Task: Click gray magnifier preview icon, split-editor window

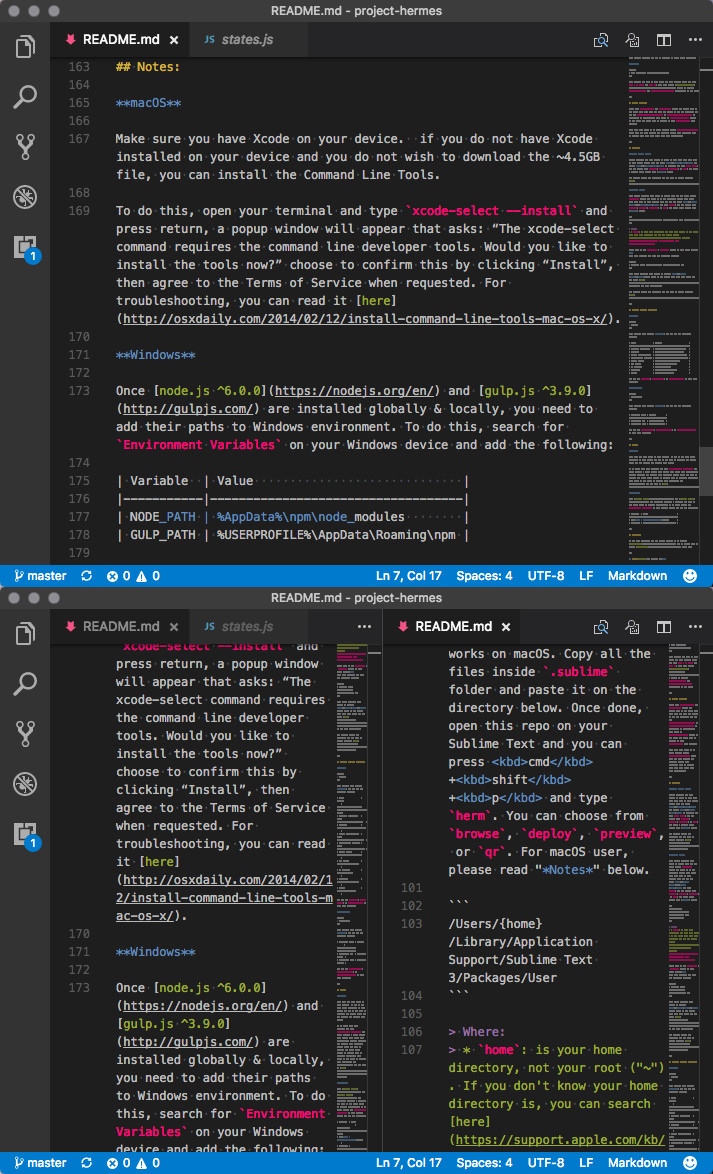Action: (x=633, y=627)
